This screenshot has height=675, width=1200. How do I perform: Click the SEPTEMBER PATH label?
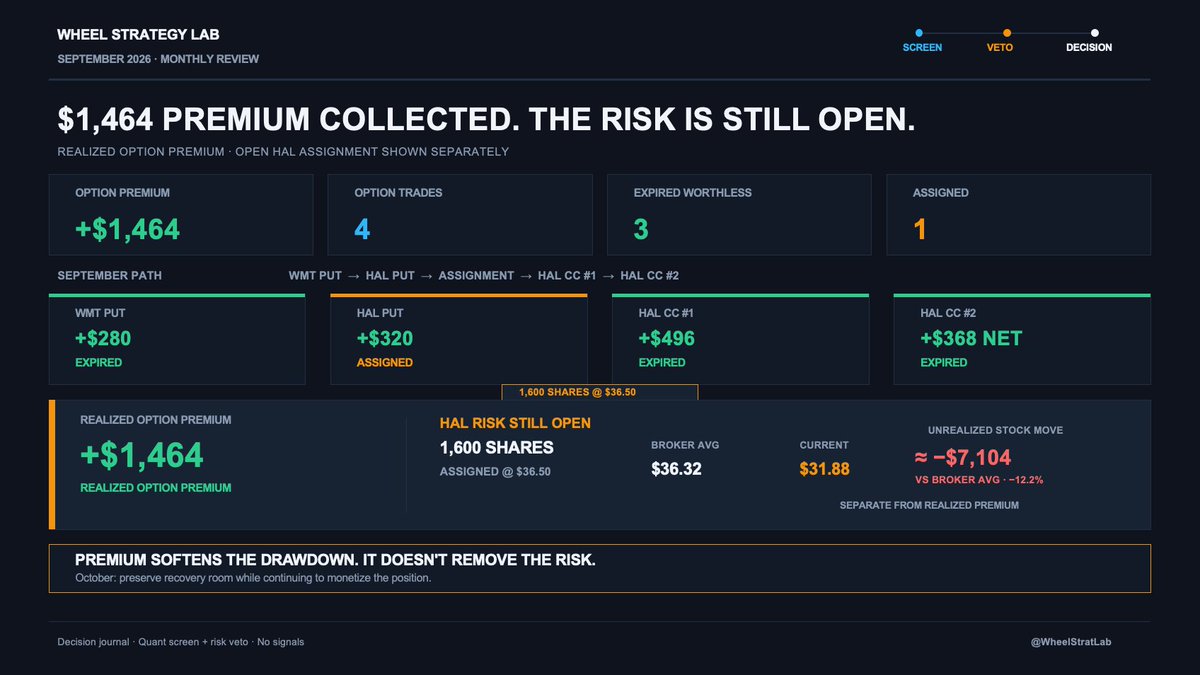[110, 275]
